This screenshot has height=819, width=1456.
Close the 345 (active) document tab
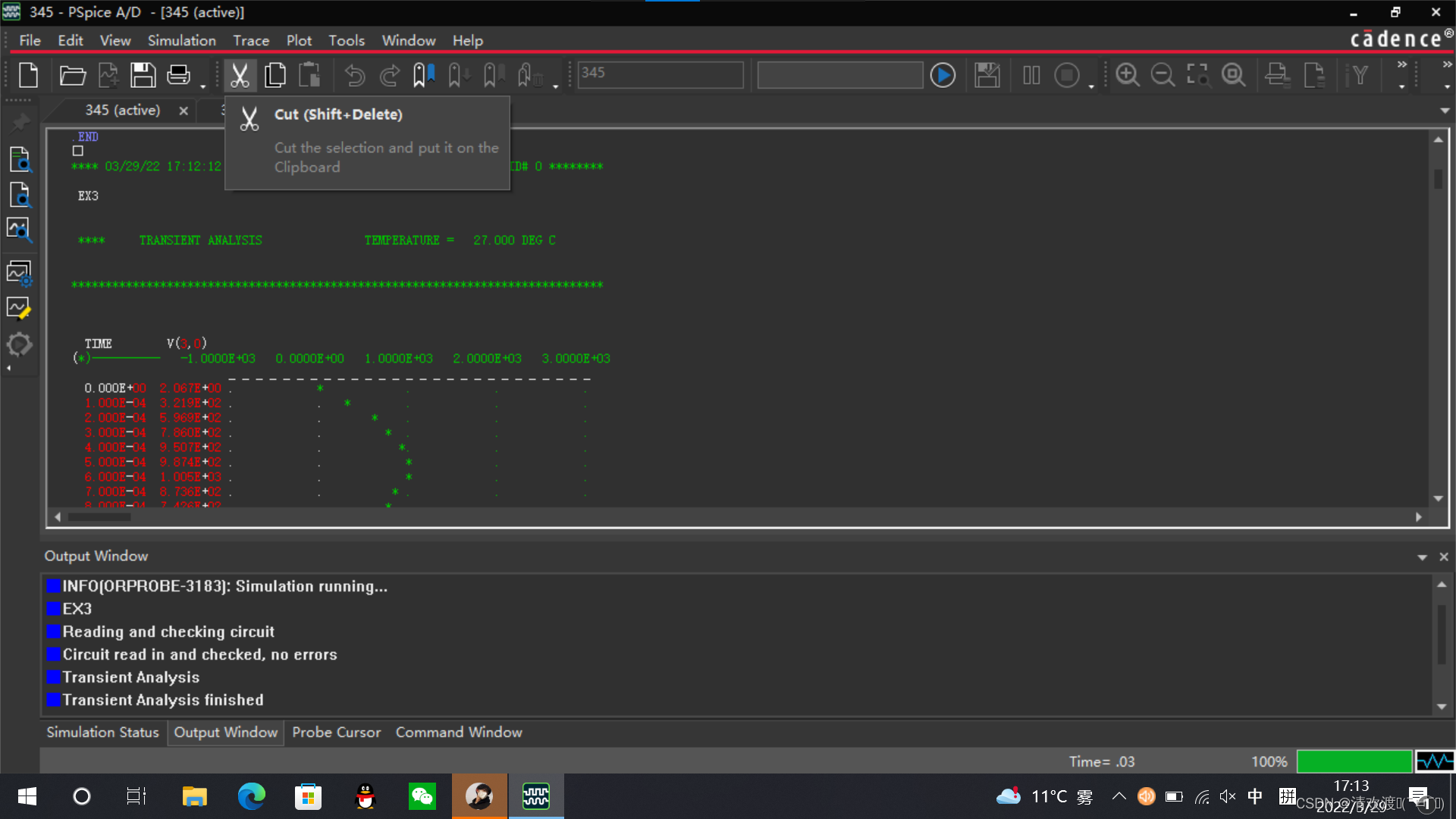coord(184,111)
